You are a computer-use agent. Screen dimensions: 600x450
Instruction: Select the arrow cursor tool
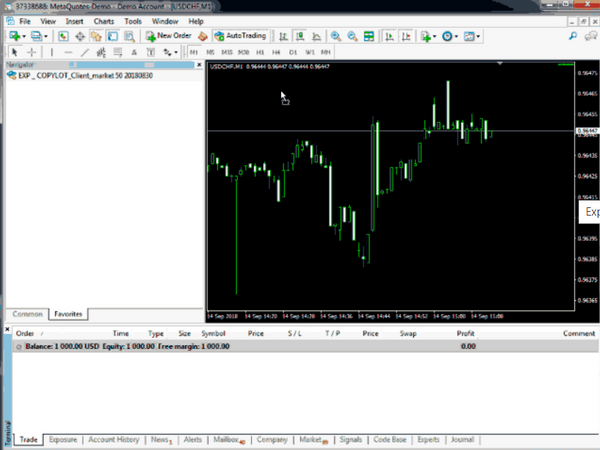13,51
